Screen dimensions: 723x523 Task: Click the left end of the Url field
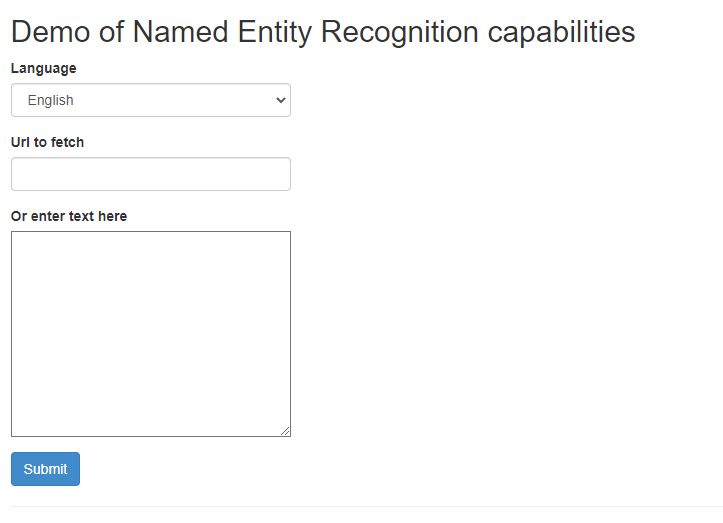[x=20, y=174]
